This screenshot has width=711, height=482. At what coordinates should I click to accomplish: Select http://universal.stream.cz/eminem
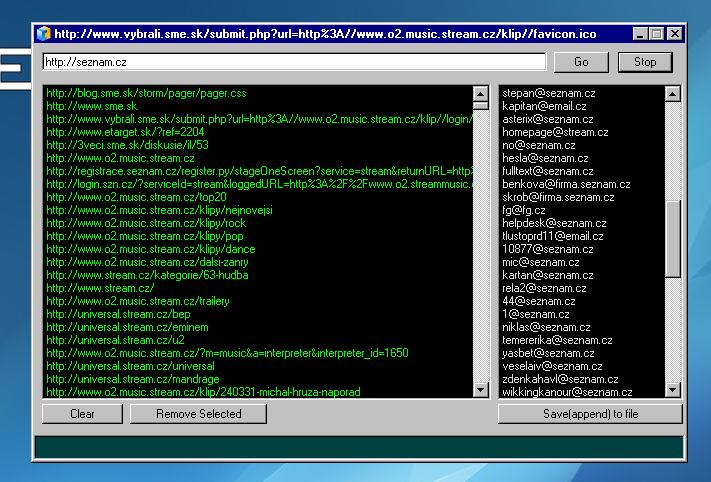coord(127,327)
